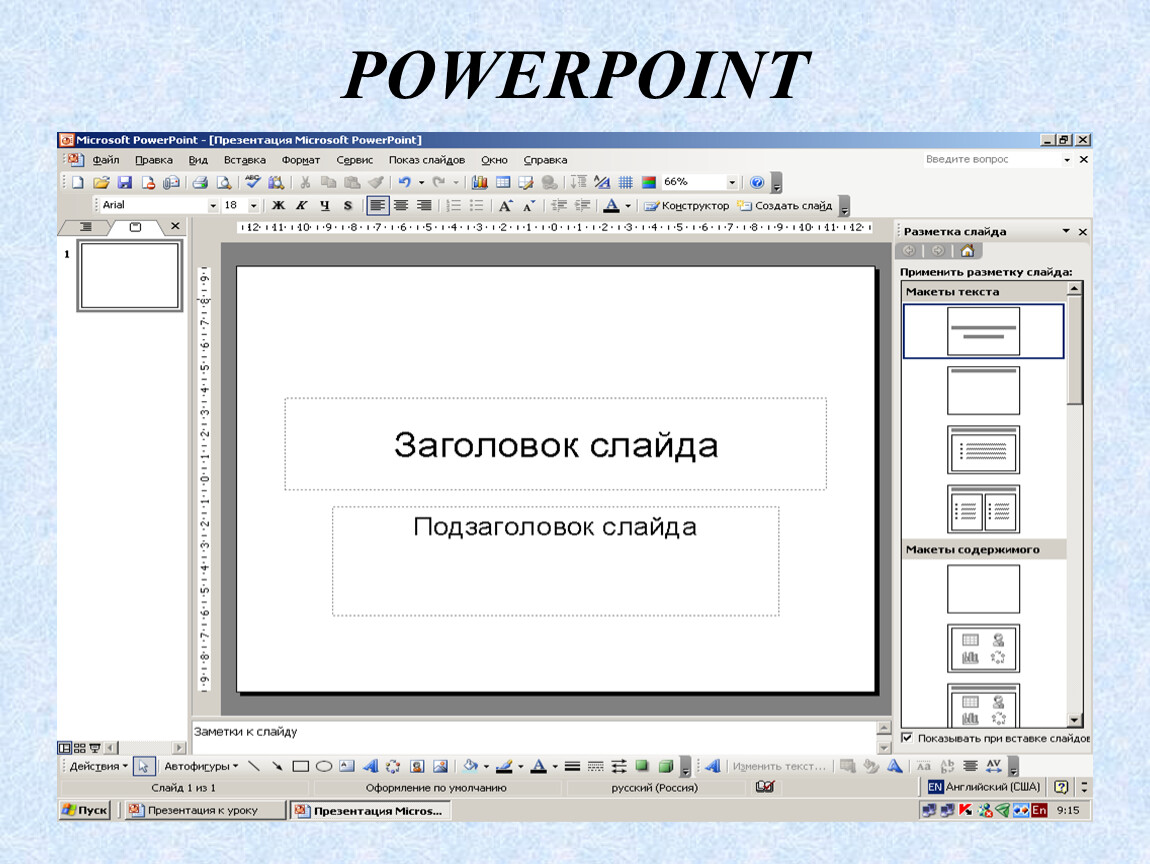Click the Создать слайд button
Screen dimensions: 1150x864
[x=785, y=206]
